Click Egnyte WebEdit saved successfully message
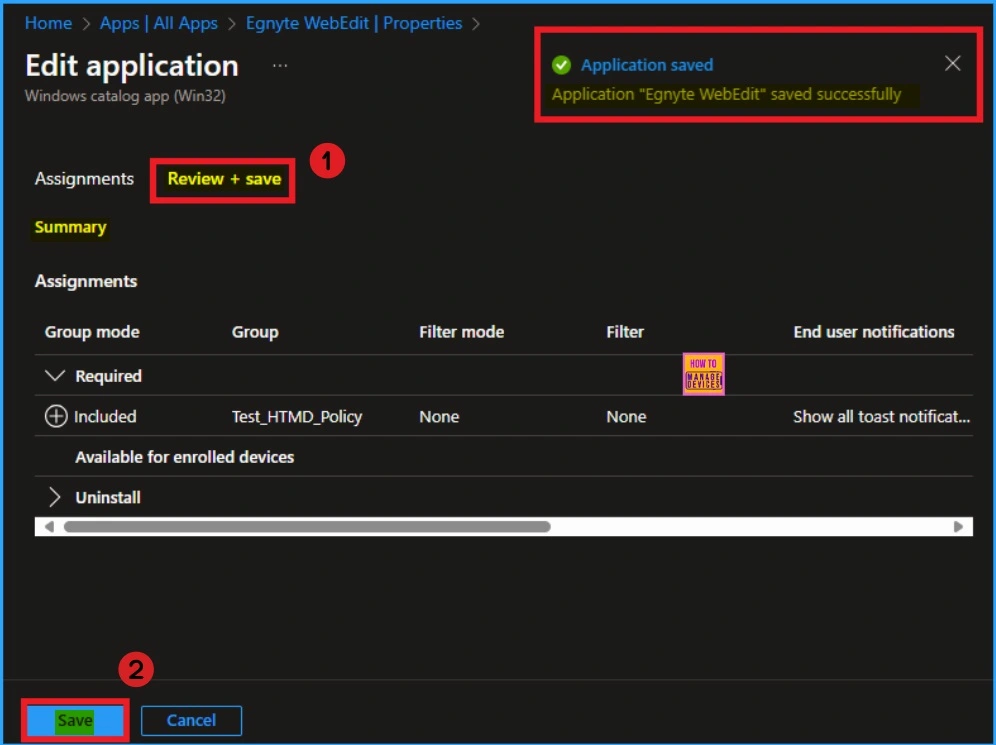This screenshot has height=745, width=996. pos(726,95)
